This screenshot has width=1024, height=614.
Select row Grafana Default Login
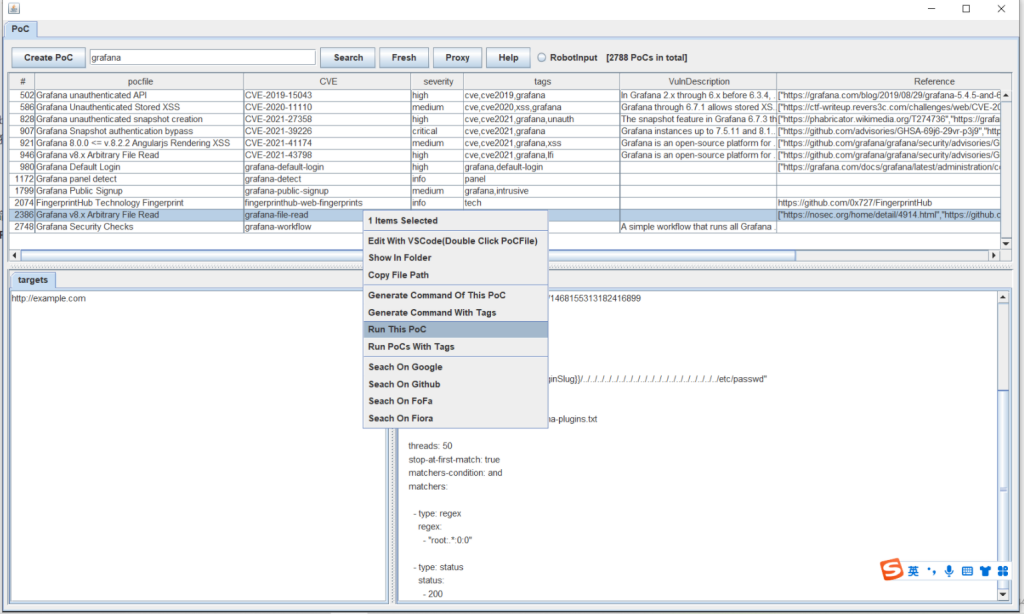tap(505, 167)
